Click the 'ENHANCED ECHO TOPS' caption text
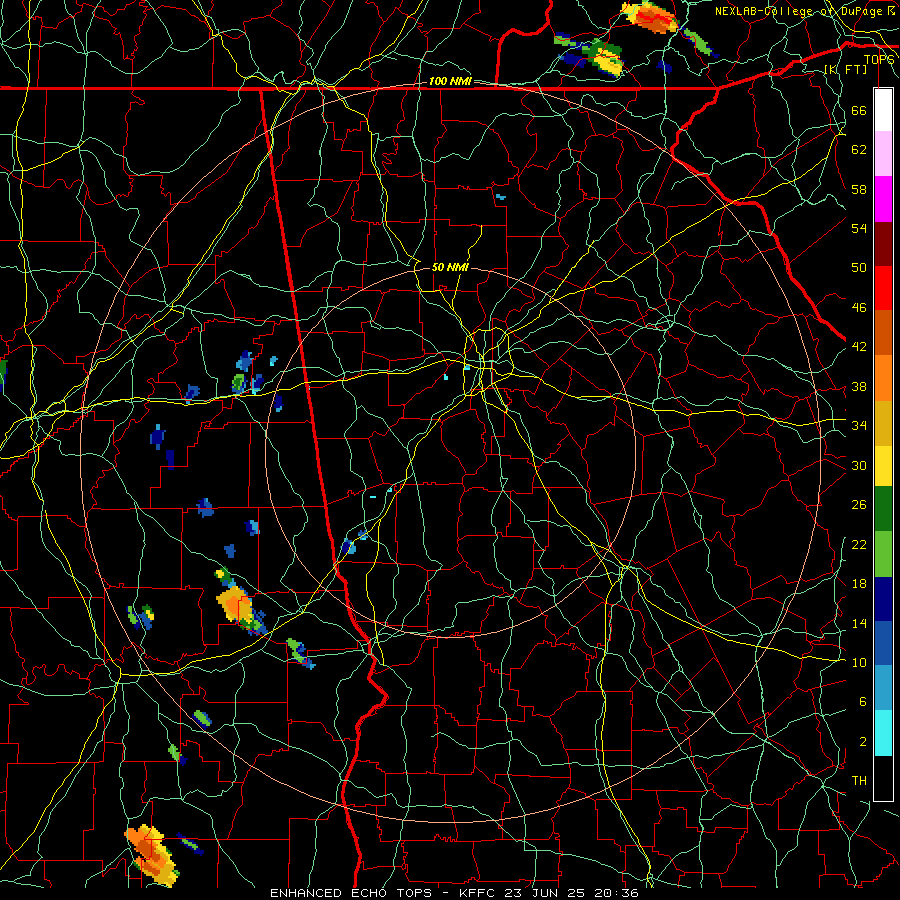 (351, 893)
